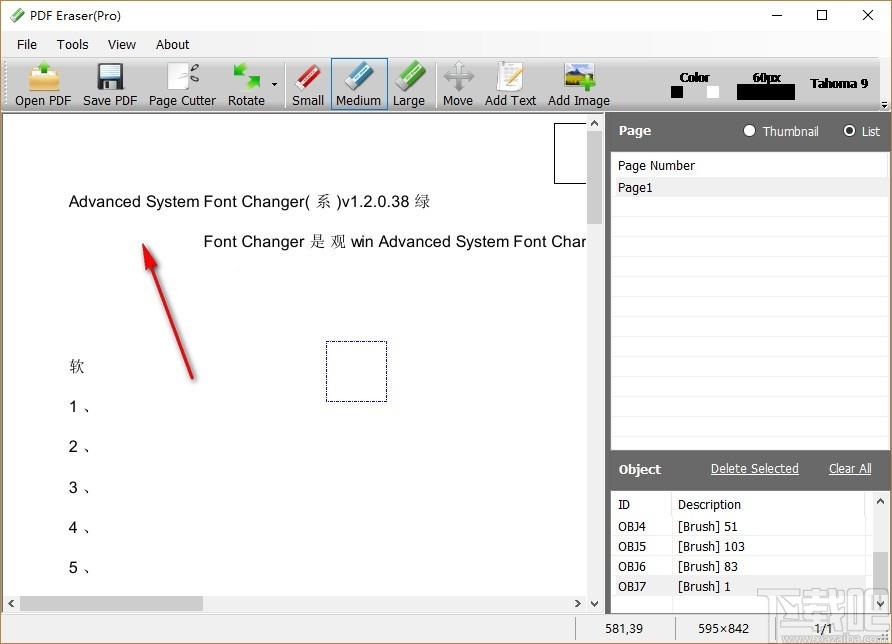Click the Advanced System Font Changer title text
Viewport: 892px width, 644px height.
[x=249, y=201]
